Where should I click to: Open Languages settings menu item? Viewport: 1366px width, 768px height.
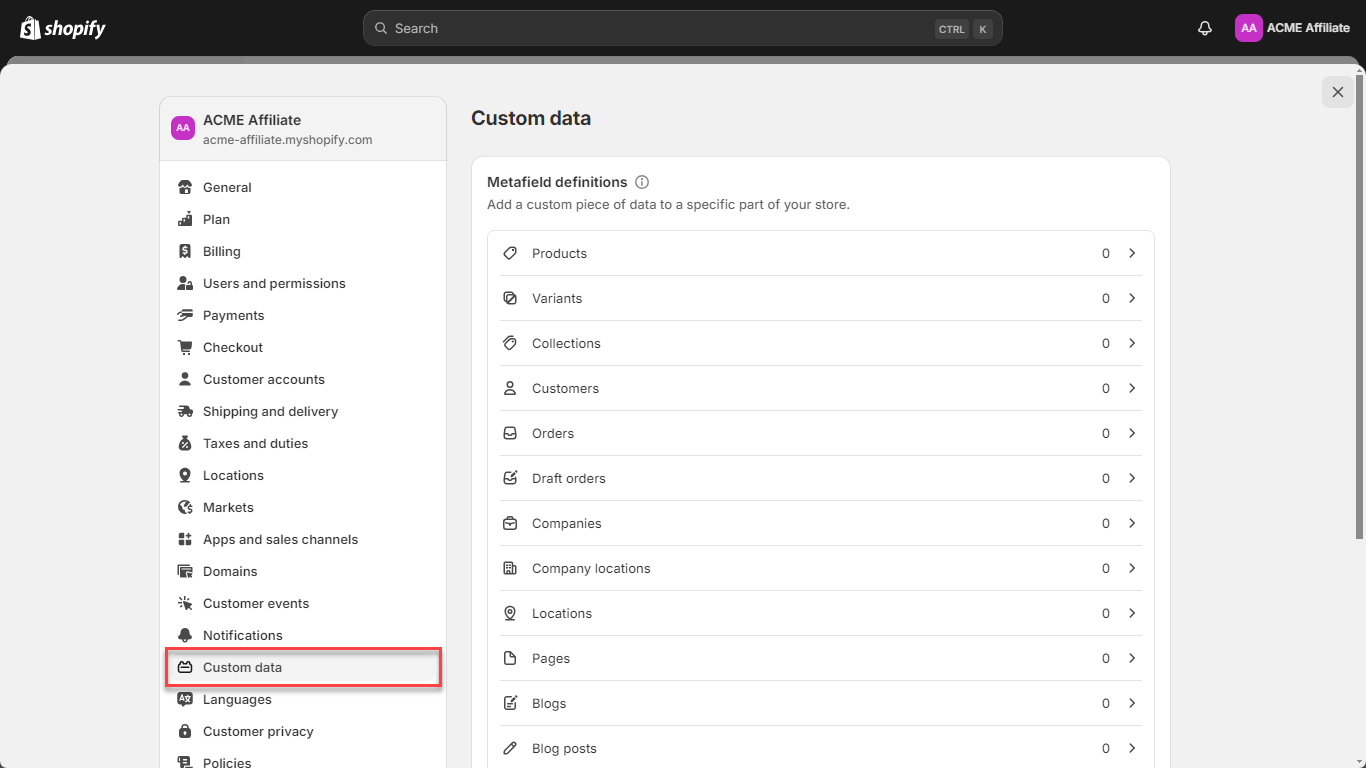[x=303, y=699]
